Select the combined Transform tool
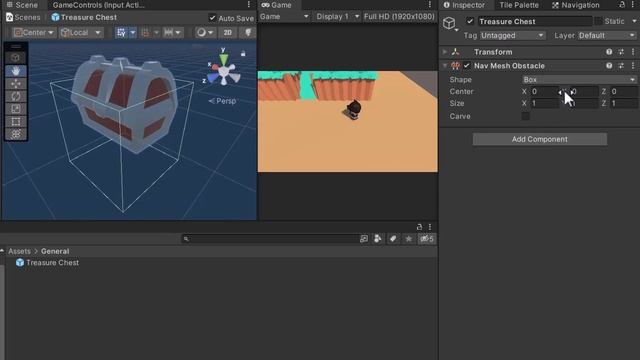Viewport: 640px width, 360px height. pyautogui.click(x=16, y=134)
